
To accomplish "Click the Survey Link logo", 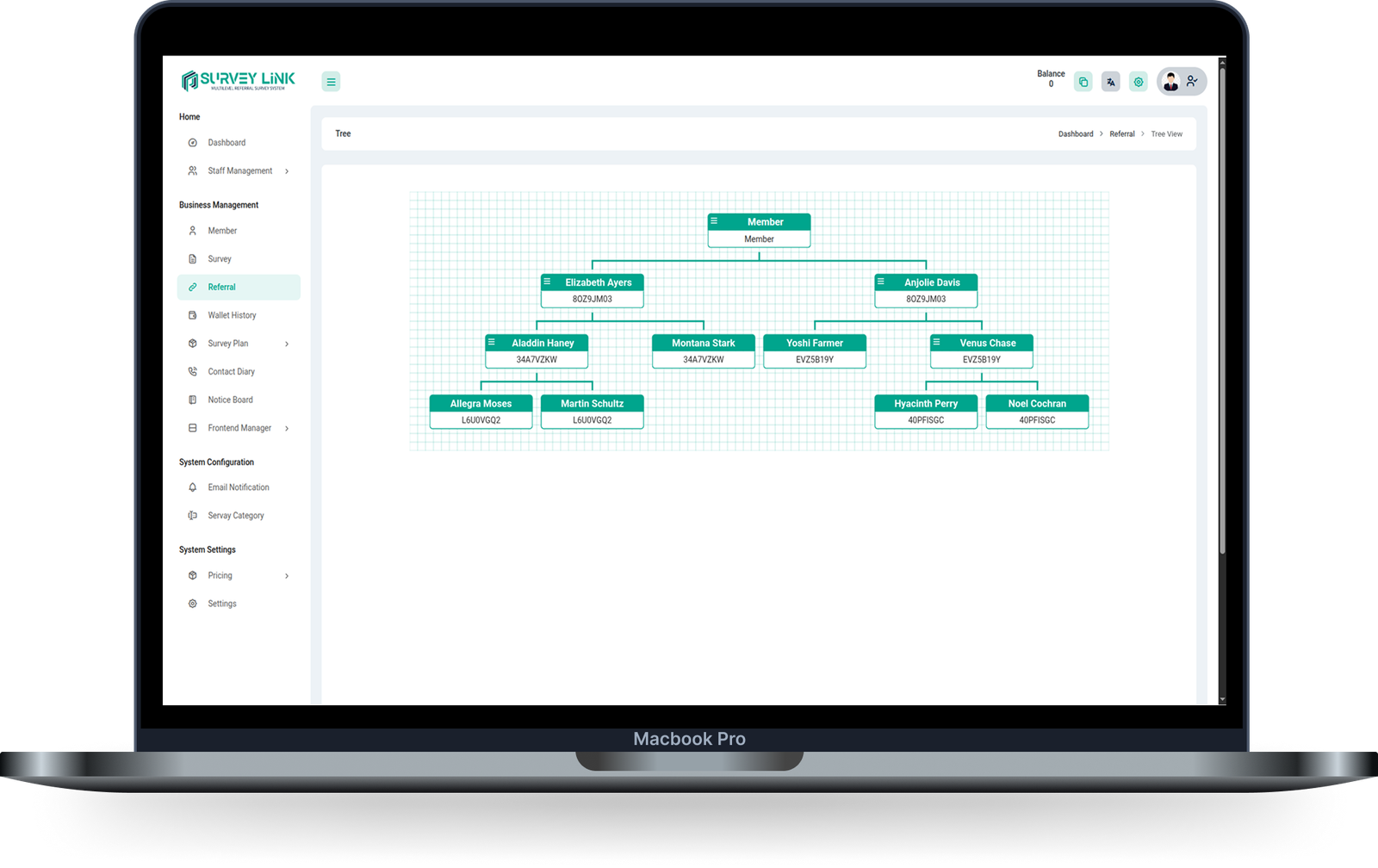I will pos(238,80).
